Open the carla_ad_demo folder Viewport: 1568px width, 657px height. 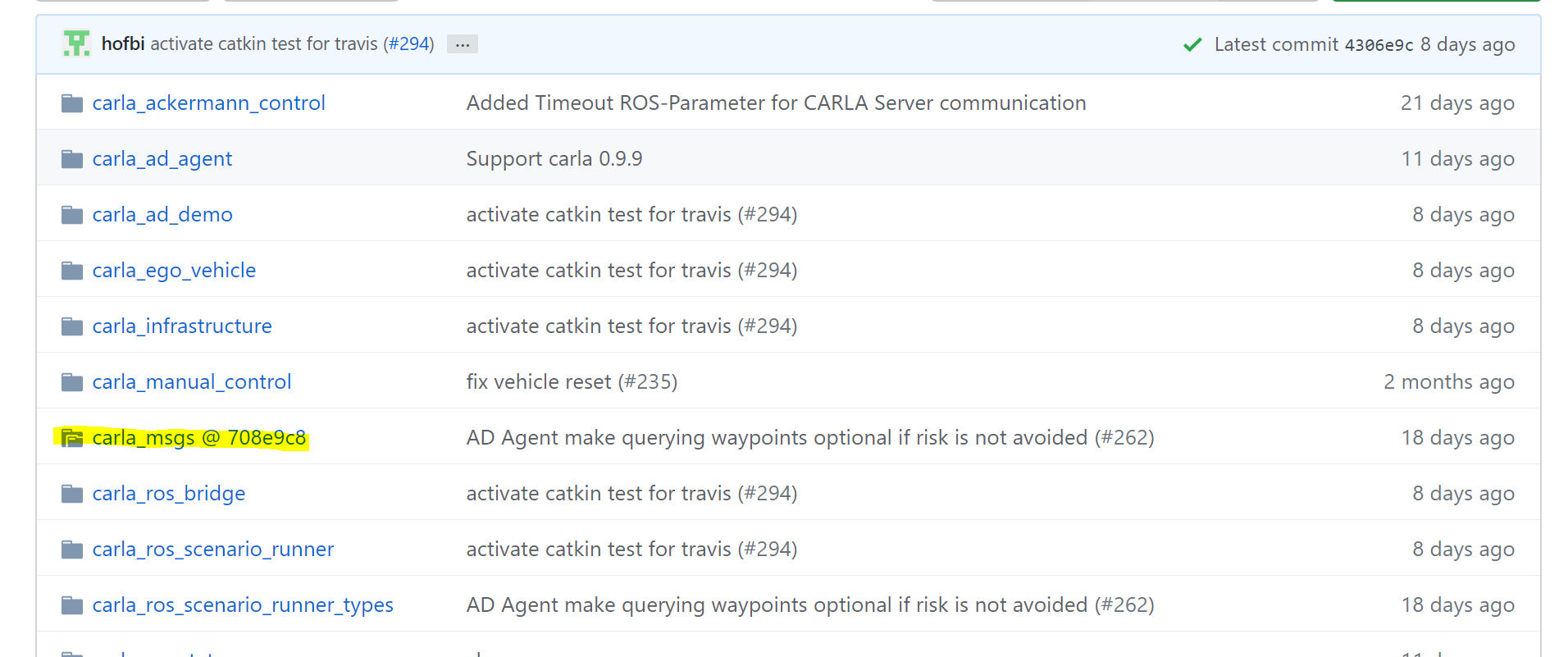click(x=162, y=215)
